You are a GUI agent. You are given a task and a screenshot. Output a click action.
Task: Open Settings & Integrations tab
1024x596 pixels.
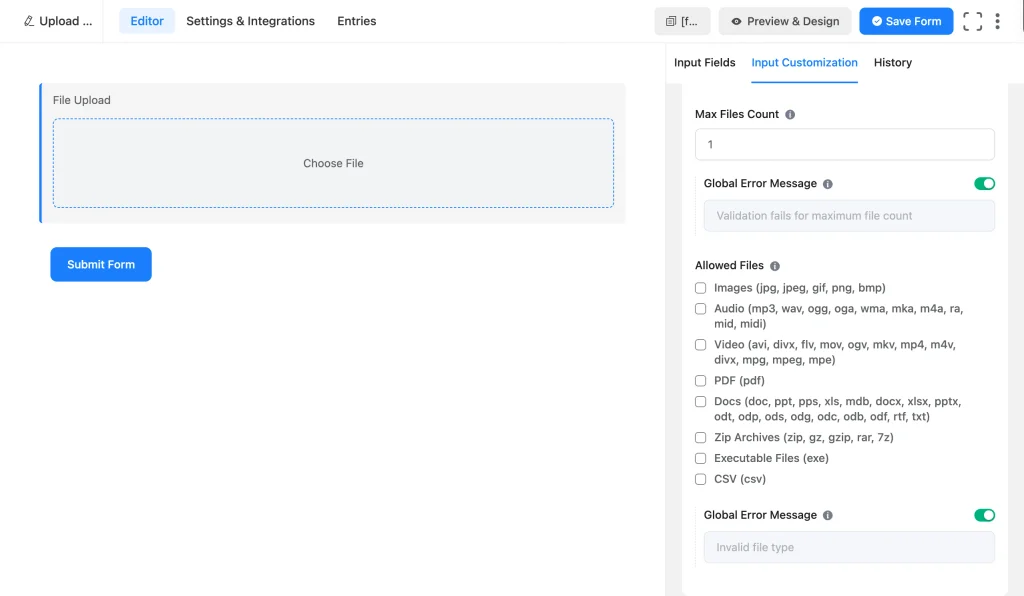coord(250,21)
